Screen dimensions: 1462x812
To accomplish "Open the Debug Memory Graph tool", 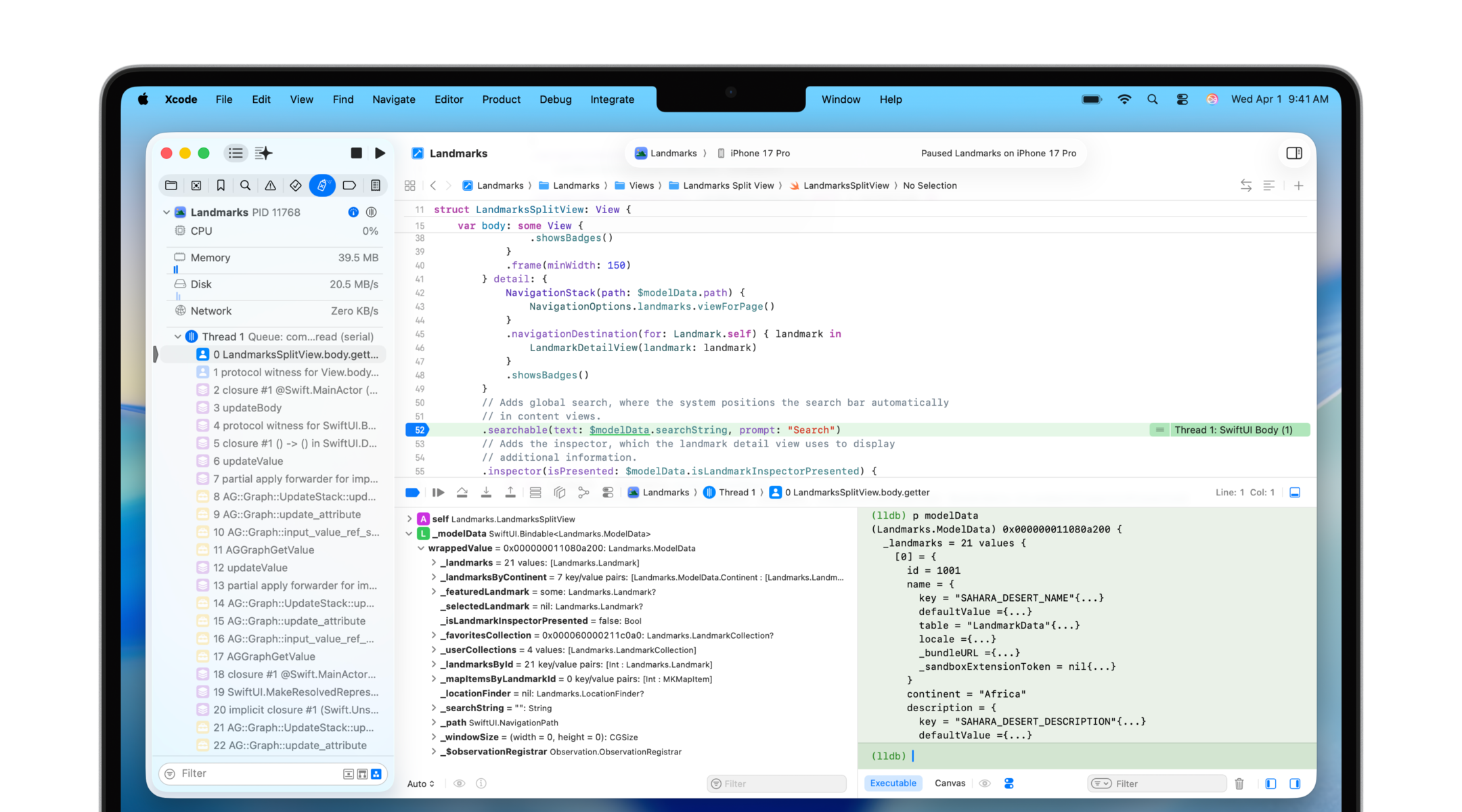I will click(583, 493).
